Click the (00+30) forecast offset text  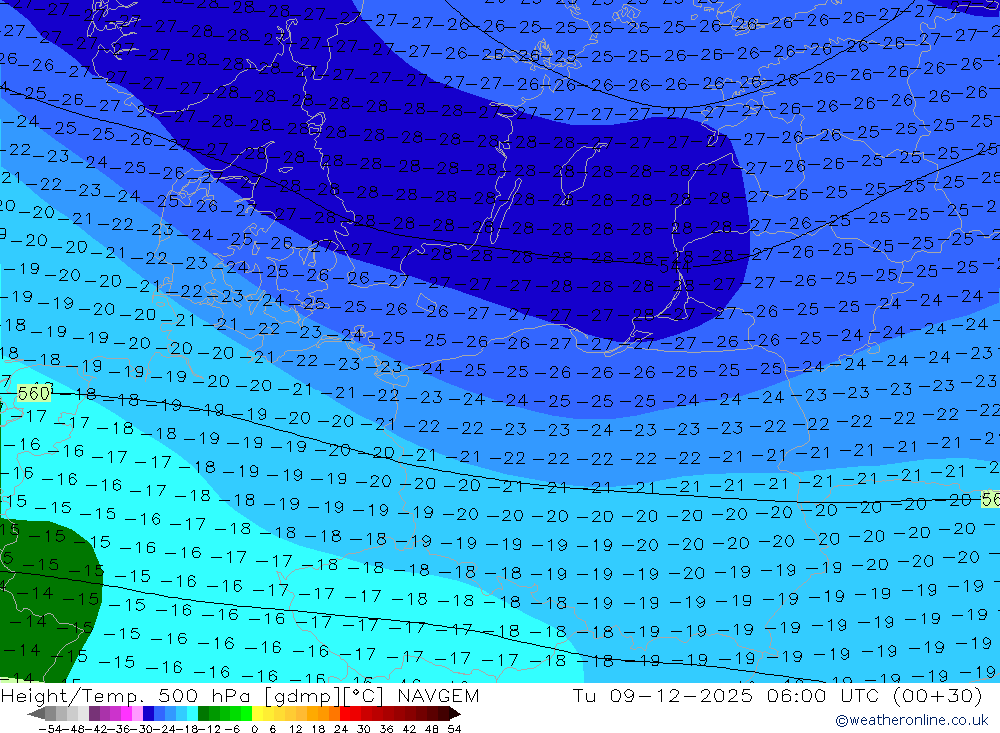click(x=938, y=695)
